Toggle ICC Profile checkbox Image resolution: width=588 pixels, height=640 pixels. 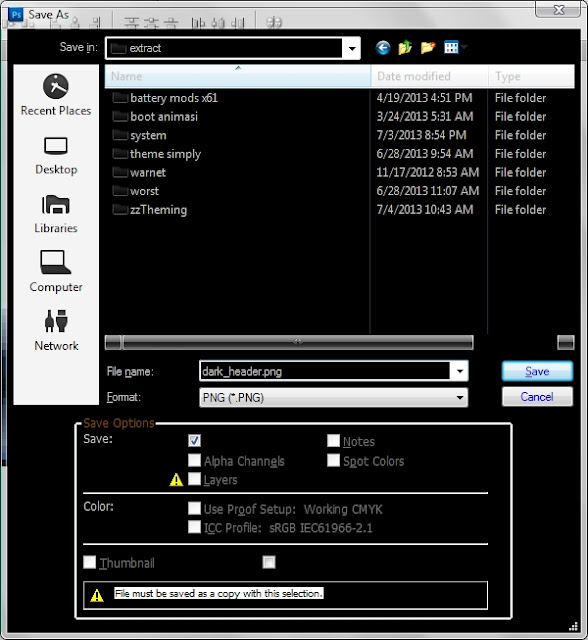(194, 527)
